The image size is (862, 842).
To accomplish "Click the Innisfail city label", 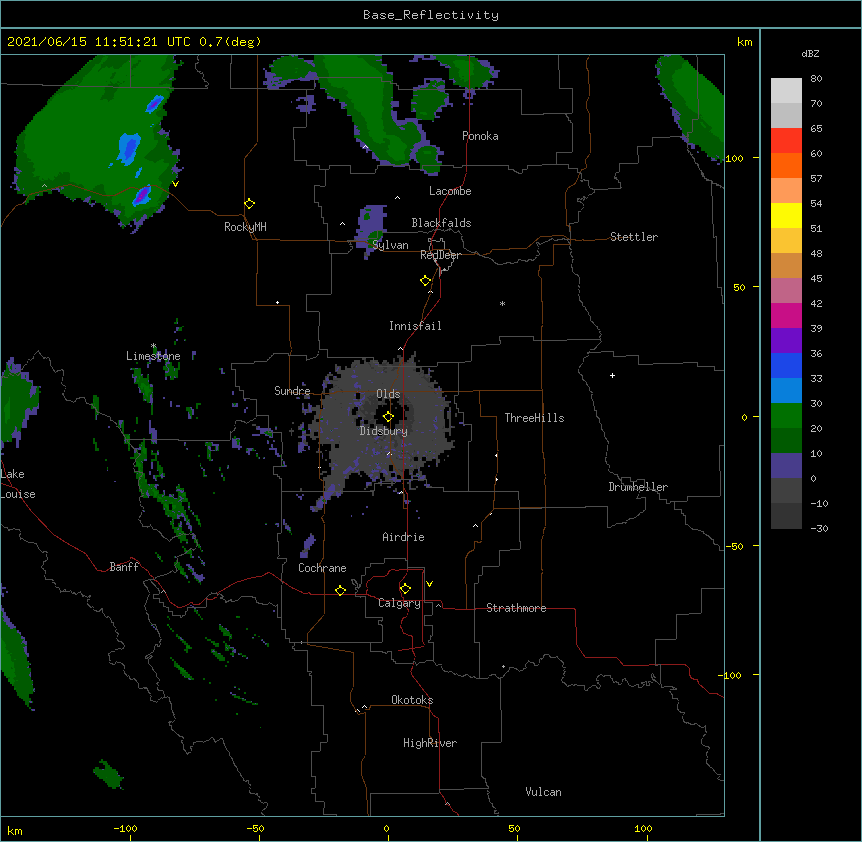I will click(x=415, y=326).
